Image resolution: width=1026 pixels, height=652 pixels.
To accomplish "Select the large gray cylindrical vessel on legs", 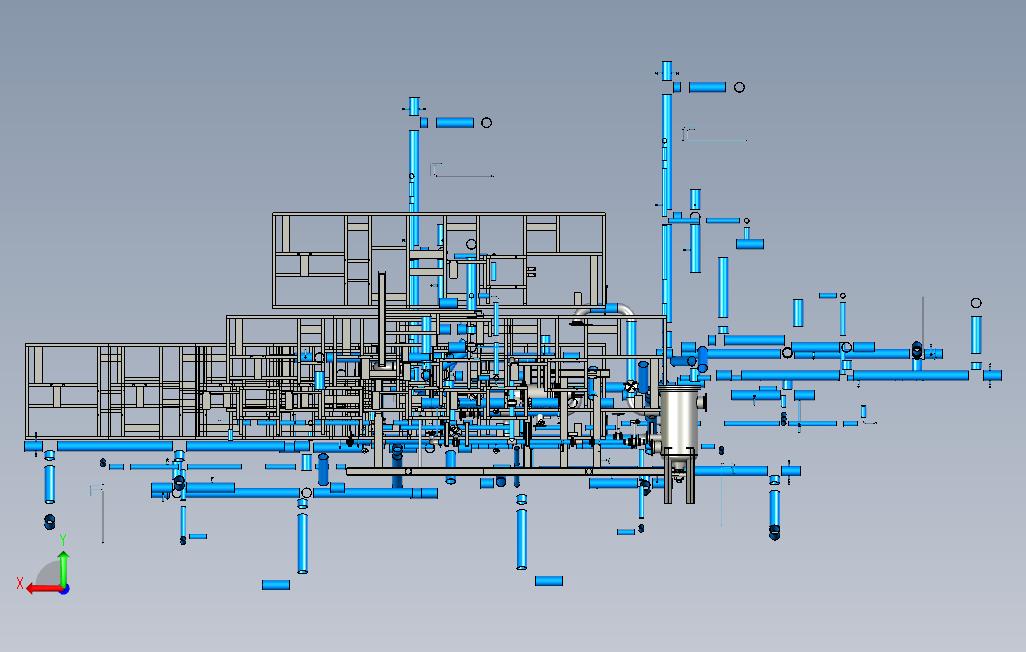I will click(679, 443).
